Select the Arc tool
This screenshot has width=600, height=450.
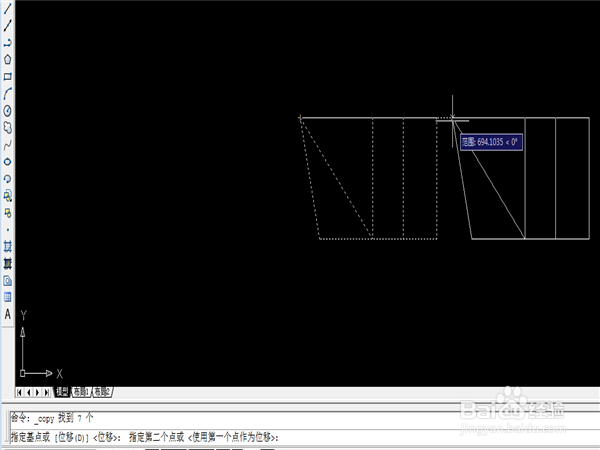pyautogui.click(x=8, y=94)
